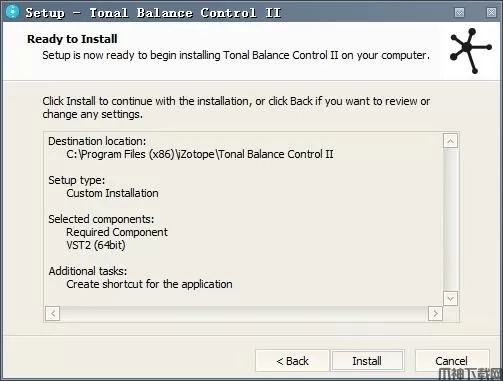Cancel the setup wizard
The width and height of the screenshot is (503, 381).
click(x=452, y=361)
